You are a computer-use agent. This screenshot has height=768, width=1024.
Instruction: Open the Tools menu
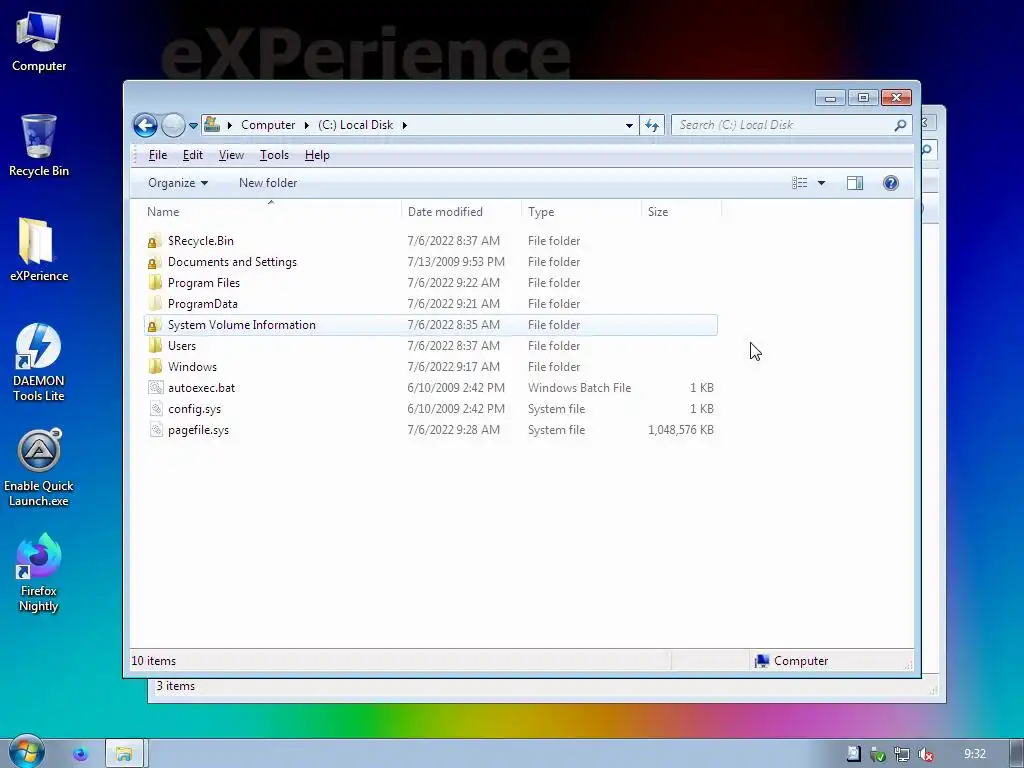tap(274, 155)
